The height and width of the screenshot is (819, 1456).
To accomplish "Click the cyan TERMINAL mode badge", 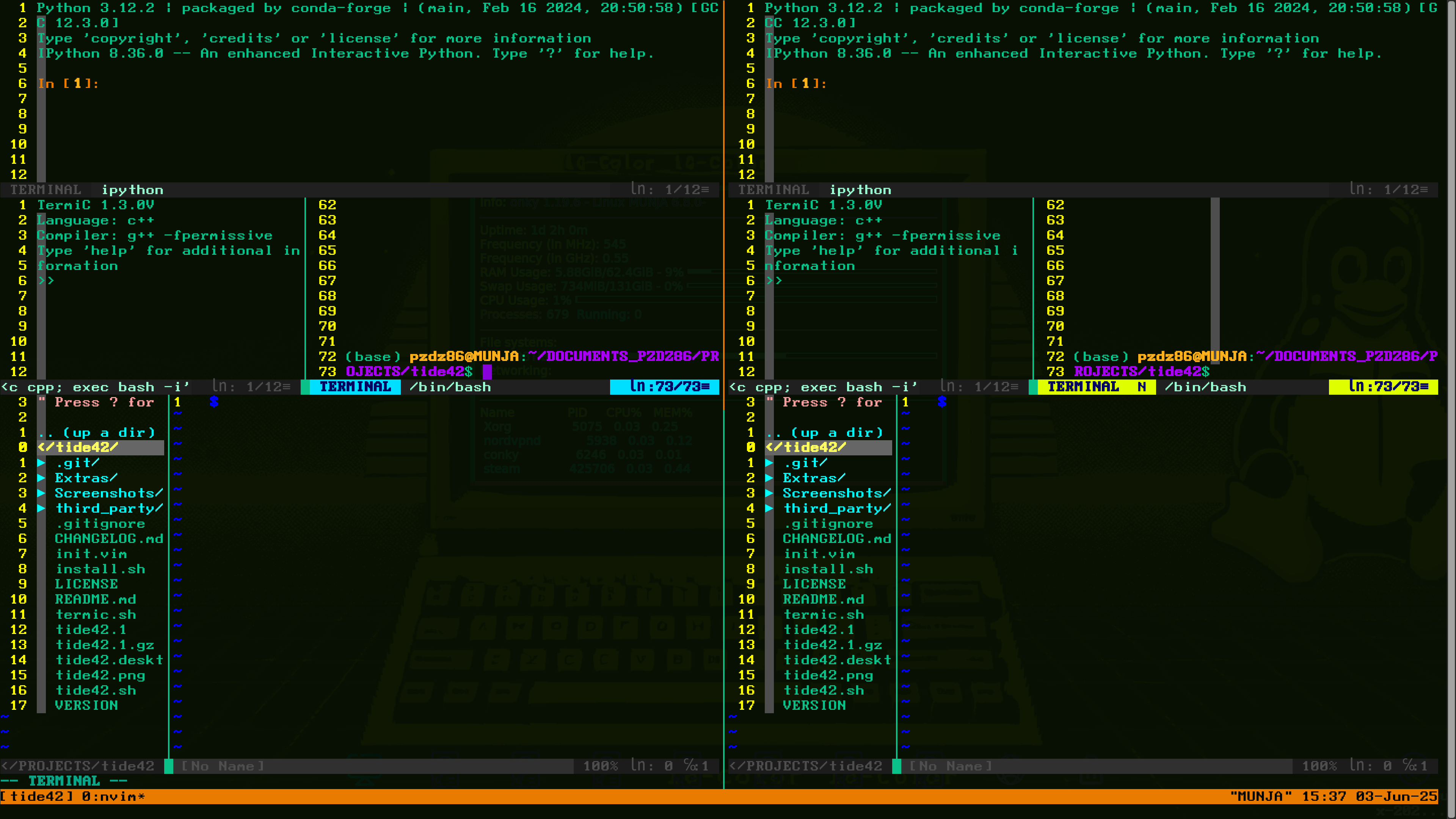I will coord(355,387).
